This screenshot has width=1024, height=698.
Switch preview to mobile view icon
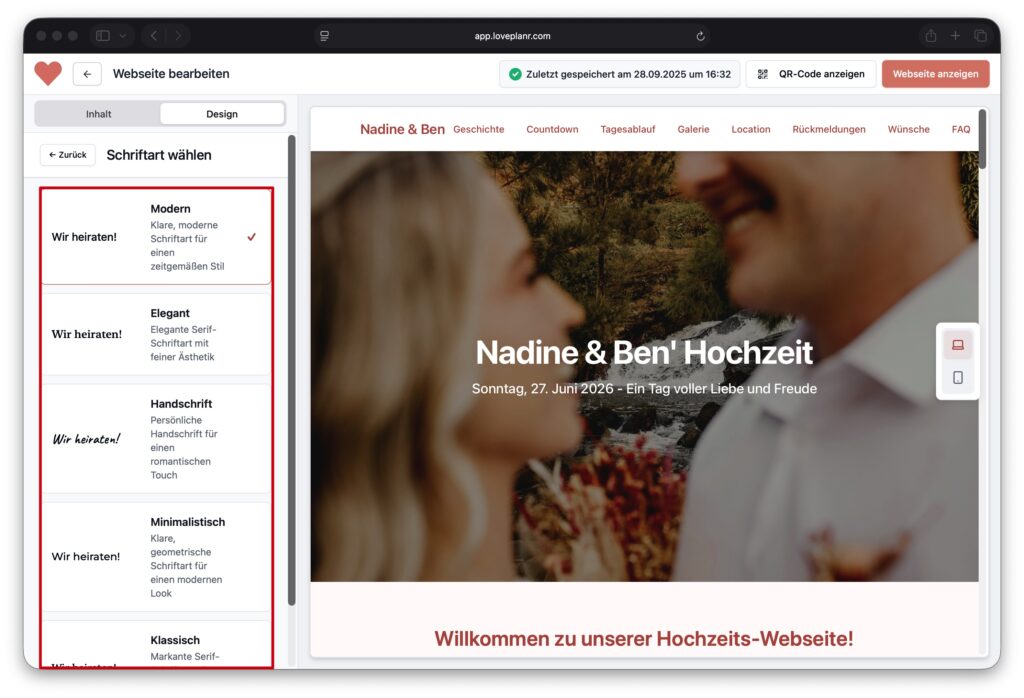click(957, 378)
